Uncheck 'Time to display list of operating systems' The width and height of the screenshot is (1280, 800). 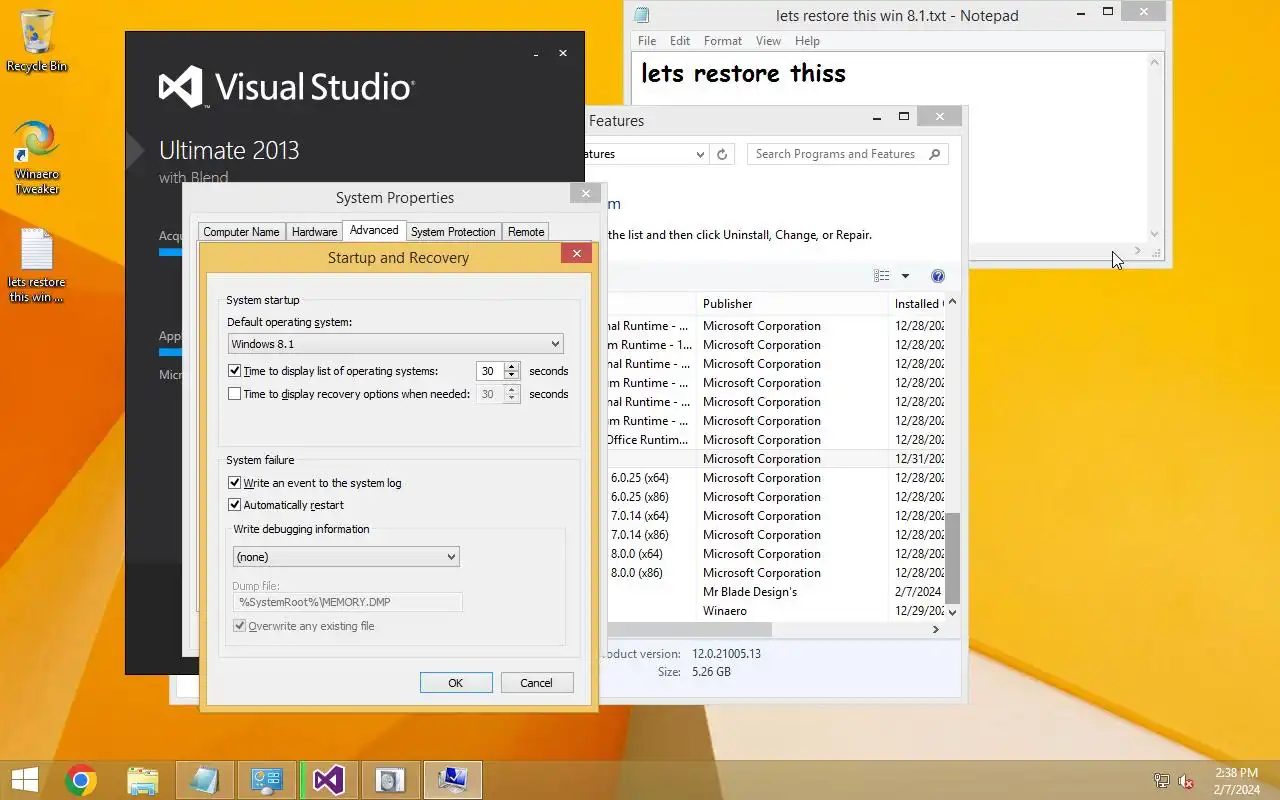click(x=235, y=371)
